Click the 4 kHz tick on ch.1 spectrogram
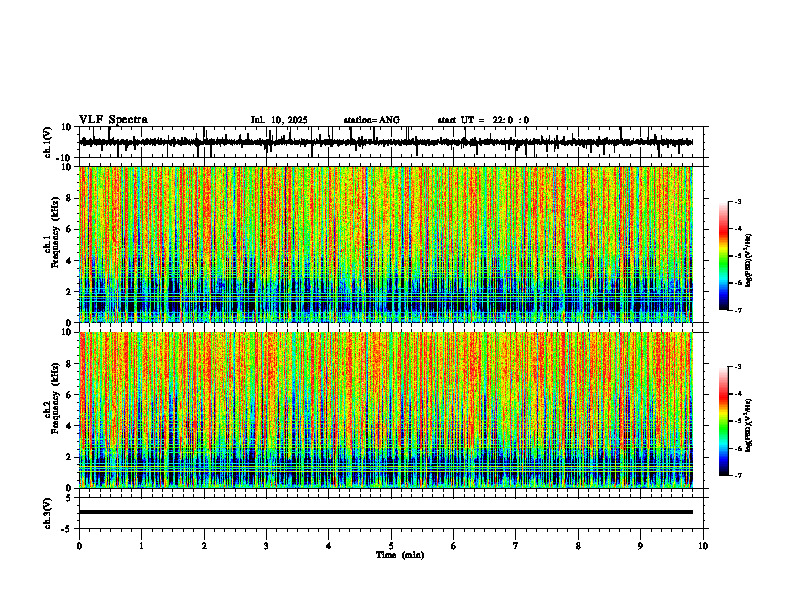Screen dimensions: 792x612 coord(70,261)
